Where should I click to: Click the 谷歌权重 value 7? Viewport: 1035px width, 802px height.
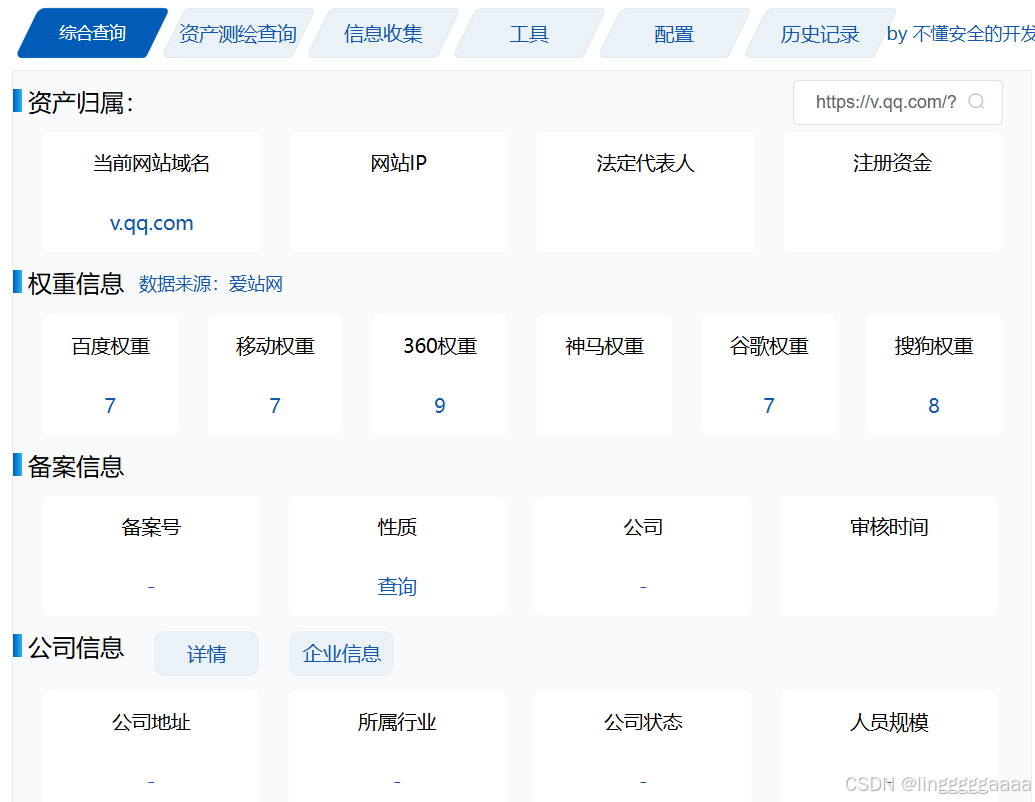click(768, 406)
